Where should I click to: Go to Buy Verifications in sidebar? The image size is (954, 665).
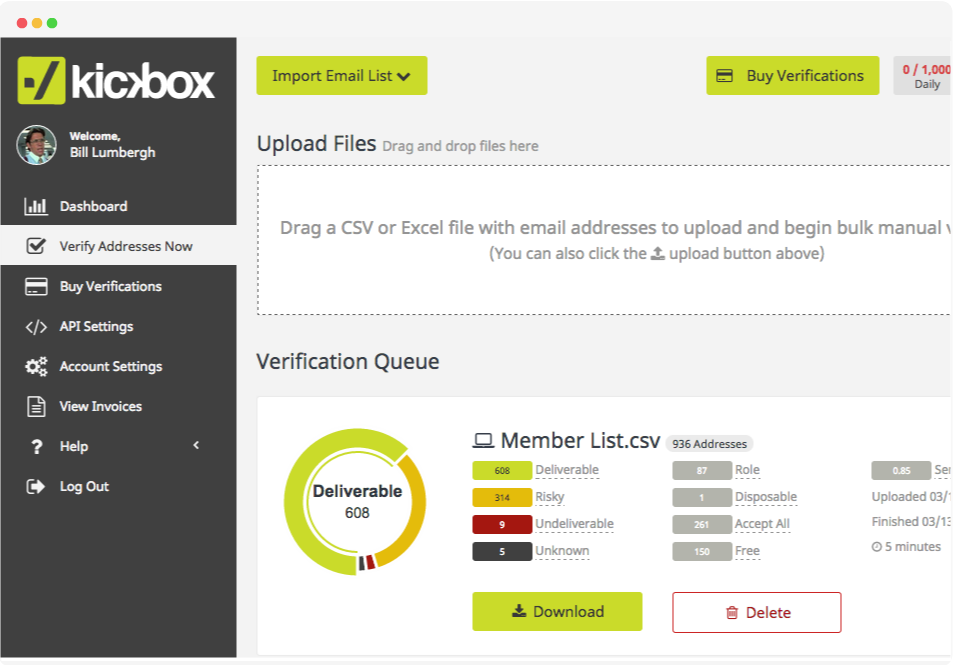pos(119,286)
